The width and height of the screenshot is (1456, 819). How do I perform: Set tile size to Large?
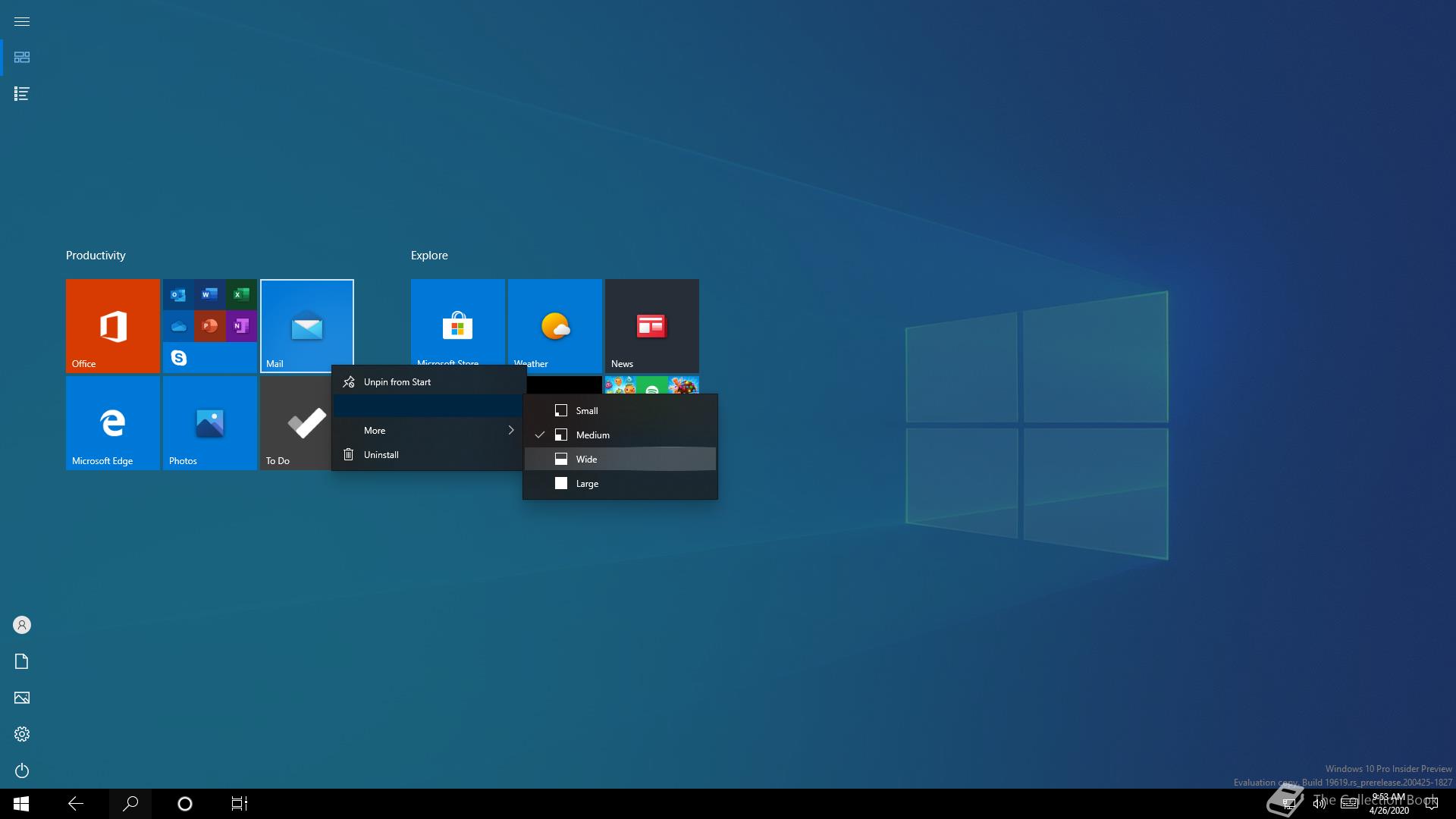point(620,484)
